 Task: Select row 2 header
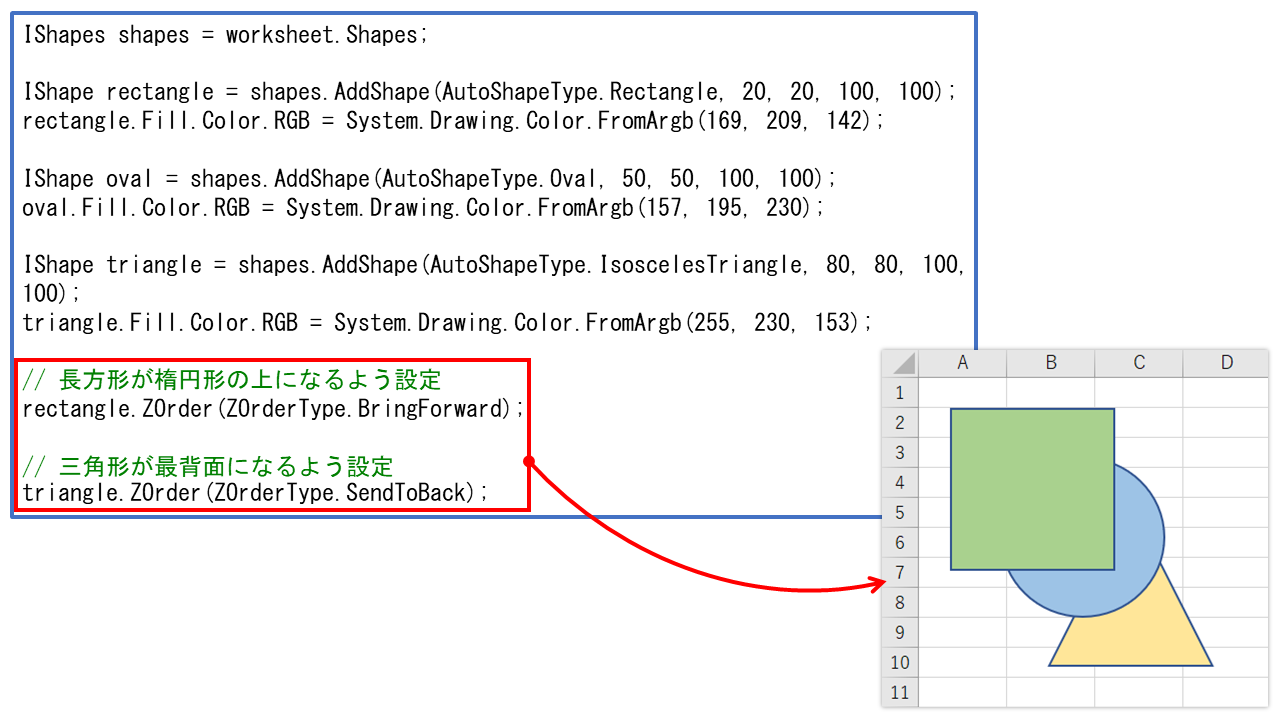point(900,422)
